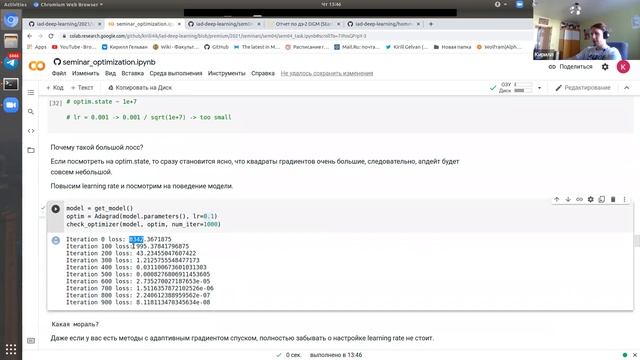Copy link to cell icon
The height and width of the screenshot is (360, 640).
(579, 199)
